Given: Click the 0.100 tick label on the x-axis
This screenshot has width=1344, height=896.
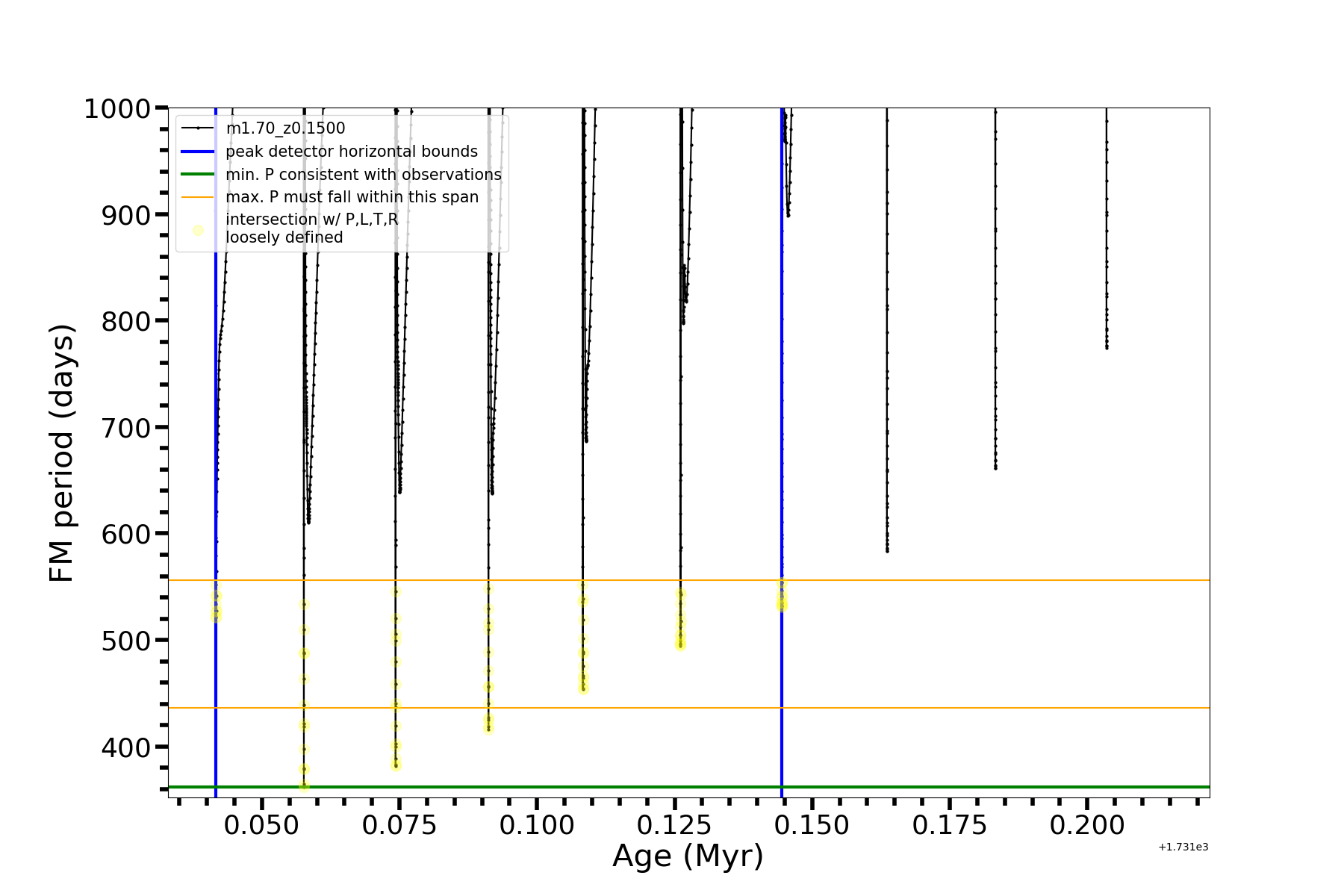Looking at the screenshot, I should pyautogui.click(x=537, y=825).
